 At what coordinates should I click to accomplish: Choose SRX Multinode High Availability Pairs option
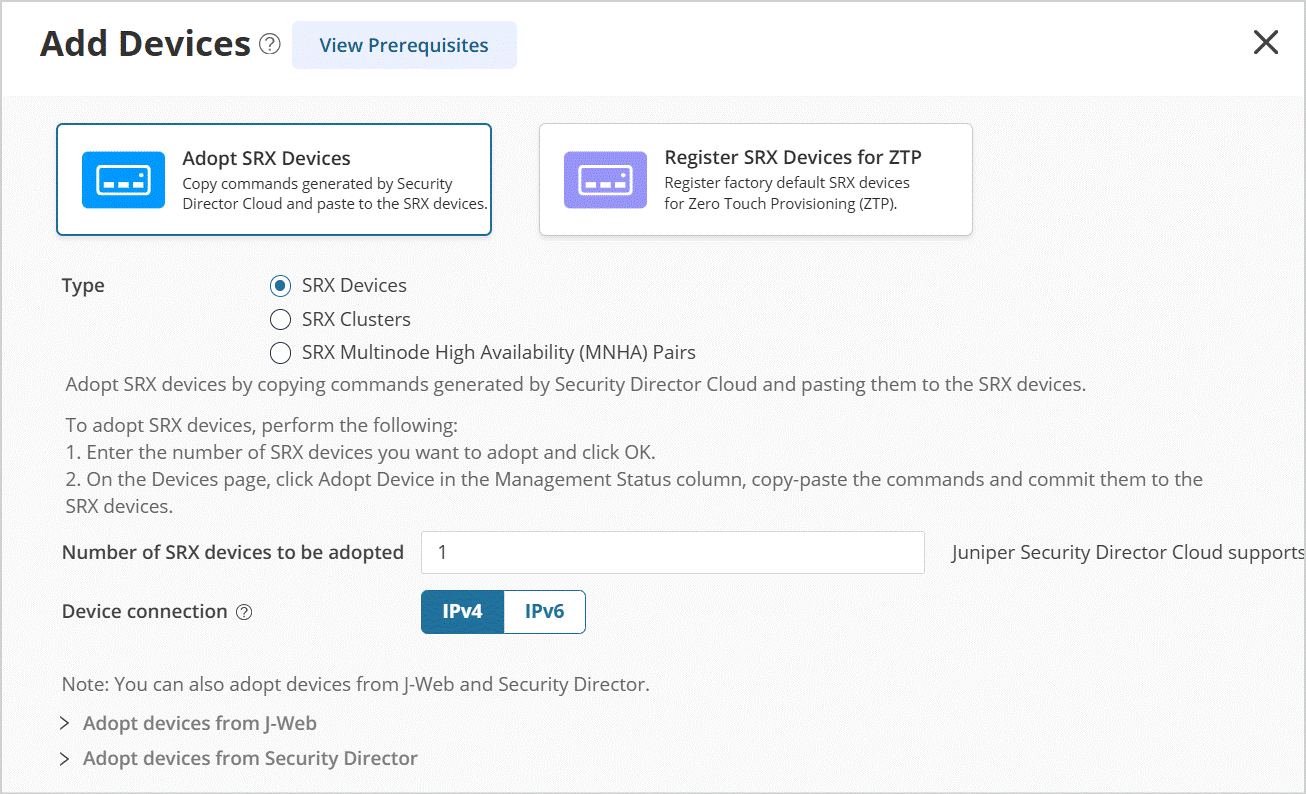click(281, 353)
